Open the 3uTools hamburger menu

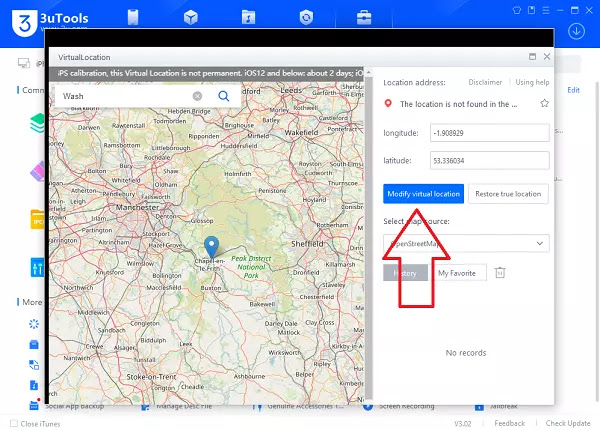(x=546, y=10)
